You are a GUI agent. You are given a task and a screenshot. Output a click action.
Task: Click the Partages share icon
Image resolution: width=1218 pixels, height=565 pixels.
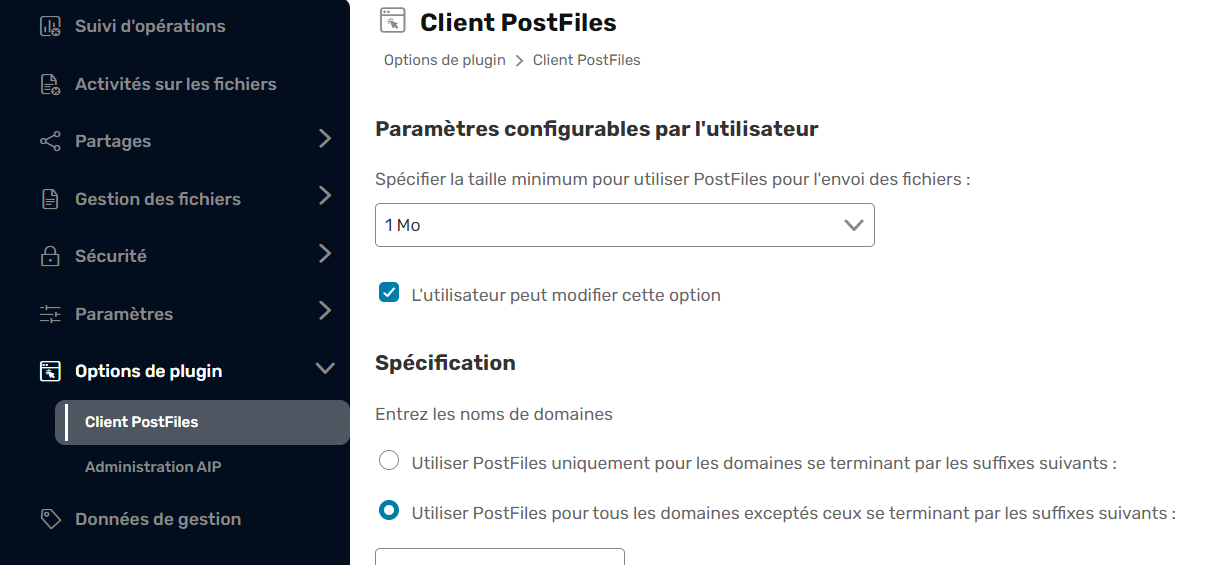(x=50, y=141)
